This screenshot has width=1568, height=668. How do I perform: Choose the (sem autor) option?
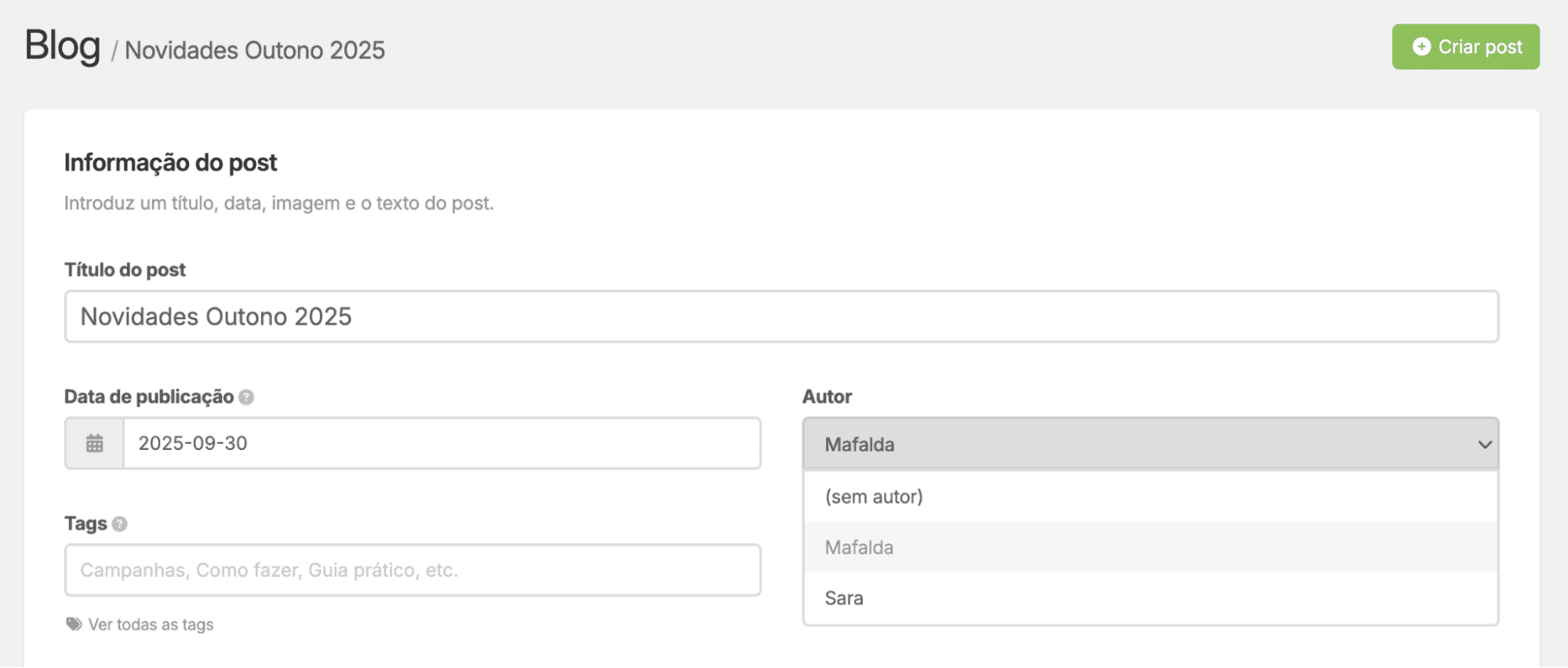point(874,497)
